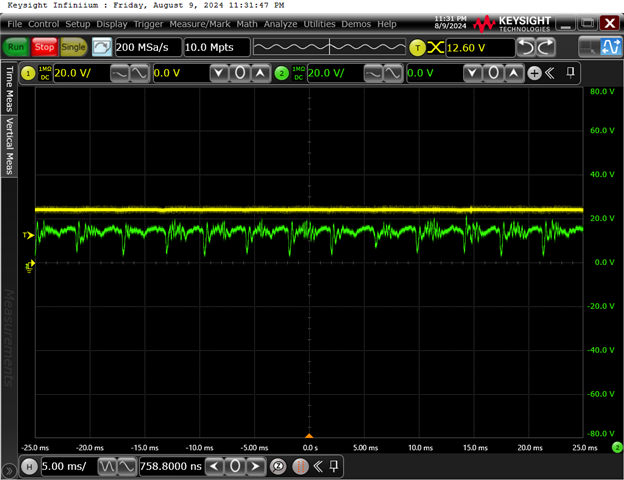Add a channel with the plus icon
The height and width of the screenshot is (480, 624).
(534, 73)
